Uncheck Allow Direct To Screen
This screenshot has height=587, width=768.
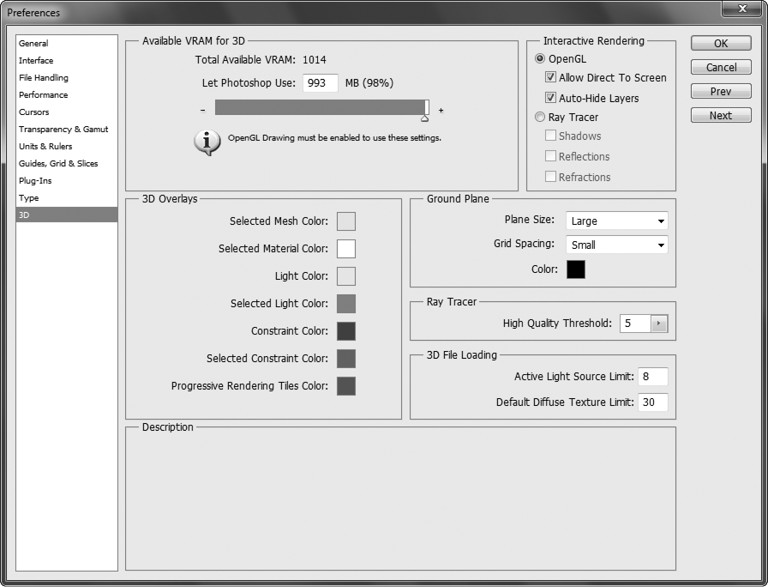(551, 78)
